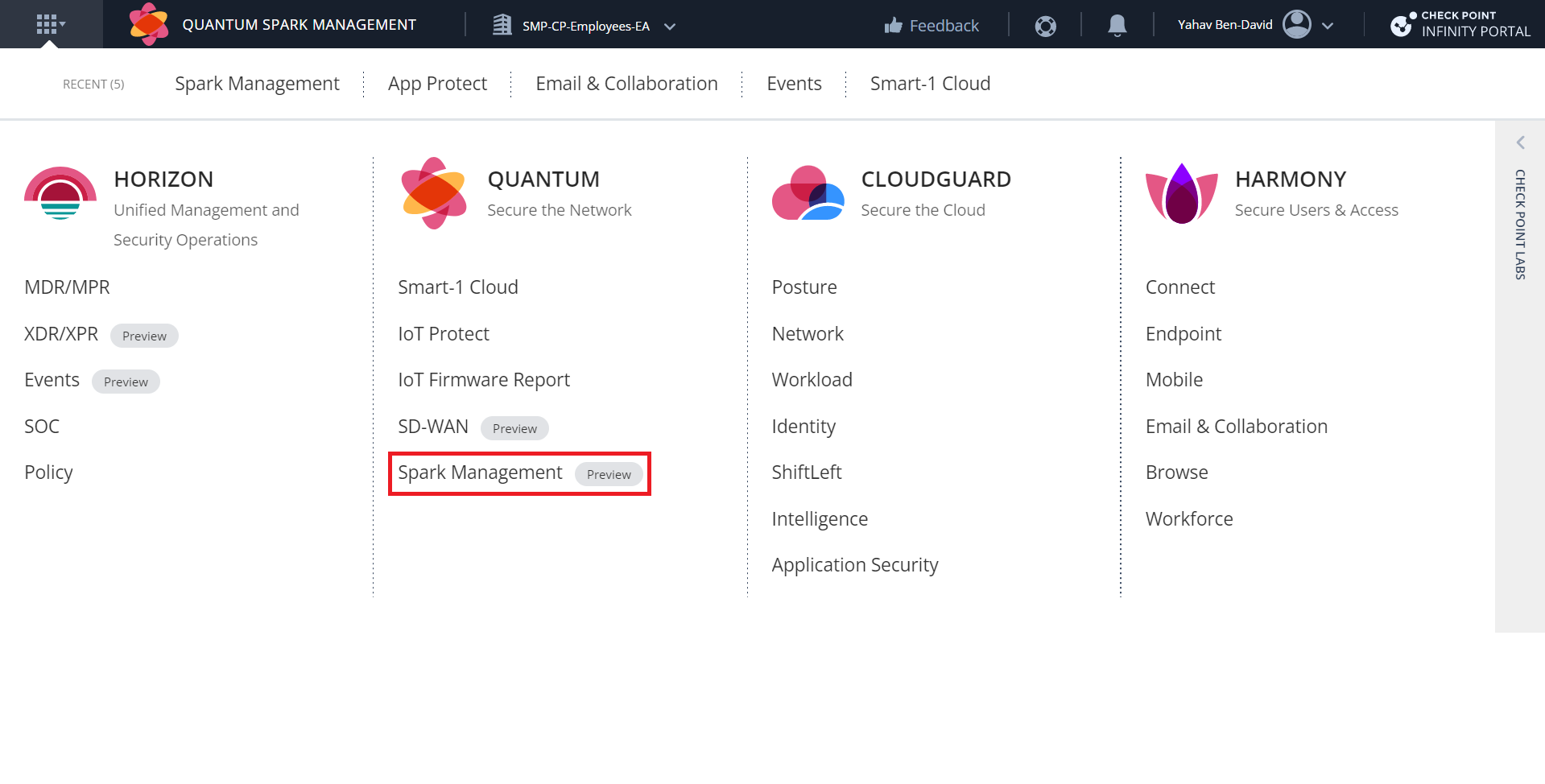
Task: Open Endpoint under Harmony
Action: 1184,334
